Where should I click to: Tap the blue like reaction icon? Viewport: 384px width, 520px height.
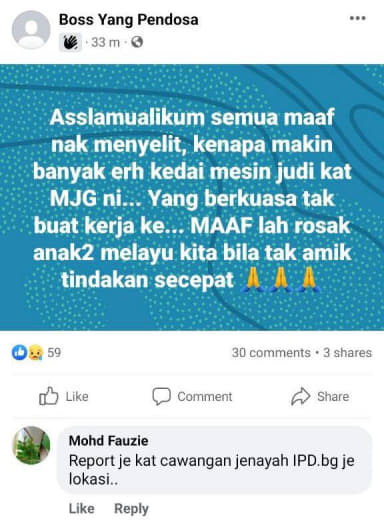coord(19,353)
